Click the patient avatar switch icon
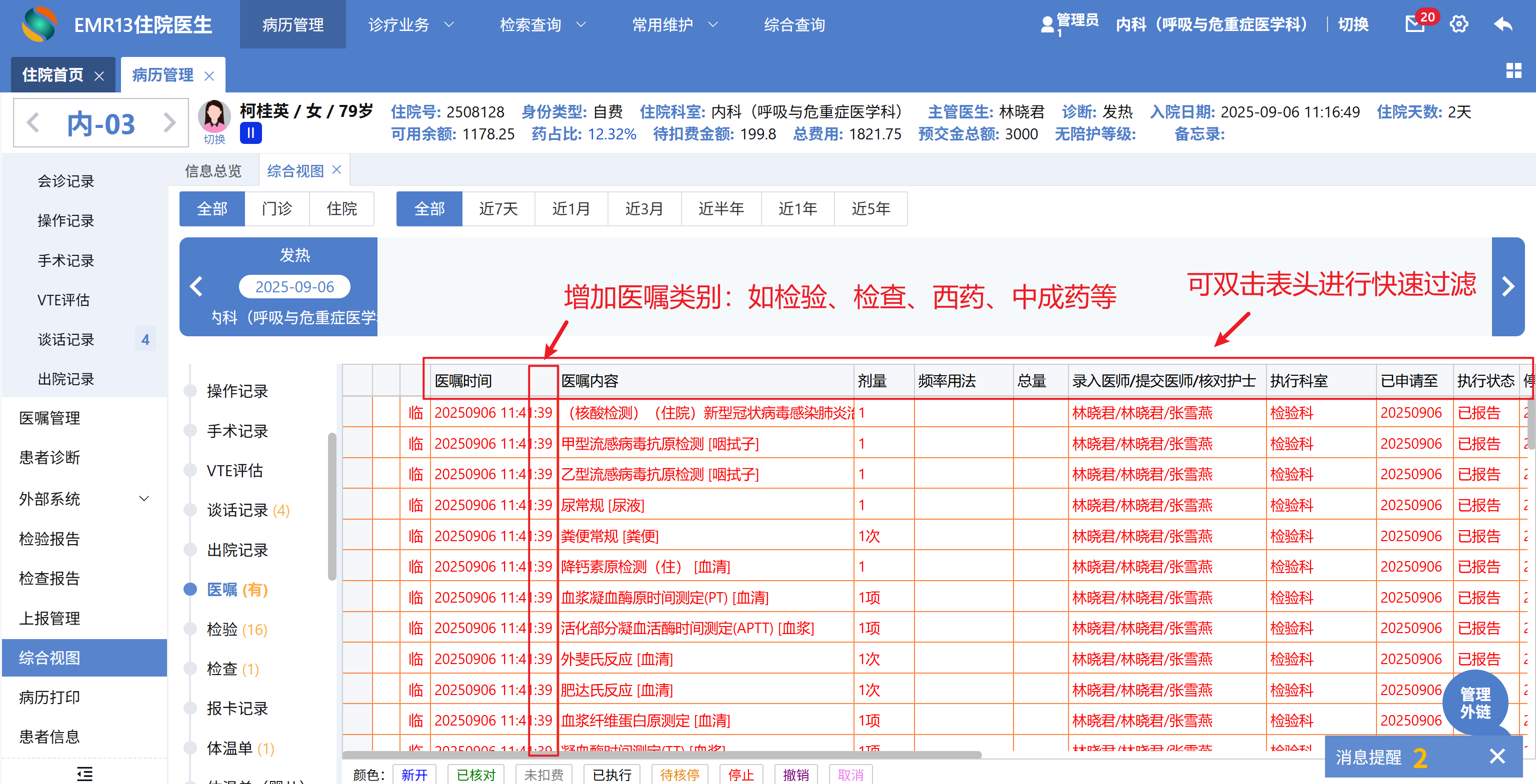Image resolution: width=1536 pixels, height=784 pixels. 214,119
